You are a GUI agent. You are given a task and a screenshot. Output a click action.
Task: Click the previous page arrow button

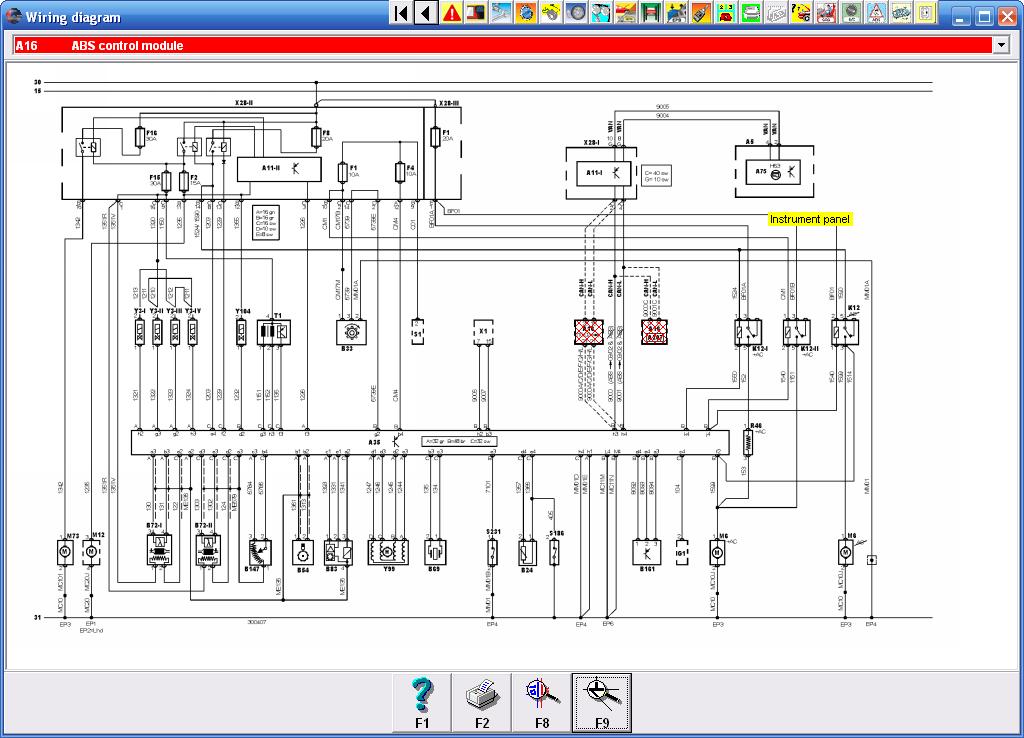[x=425, y=13]
